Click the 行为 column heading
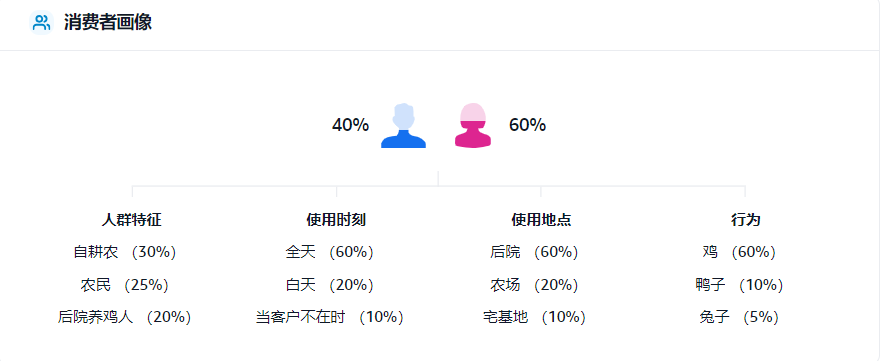This screenshot has height=361, width=883. (746, 220)
